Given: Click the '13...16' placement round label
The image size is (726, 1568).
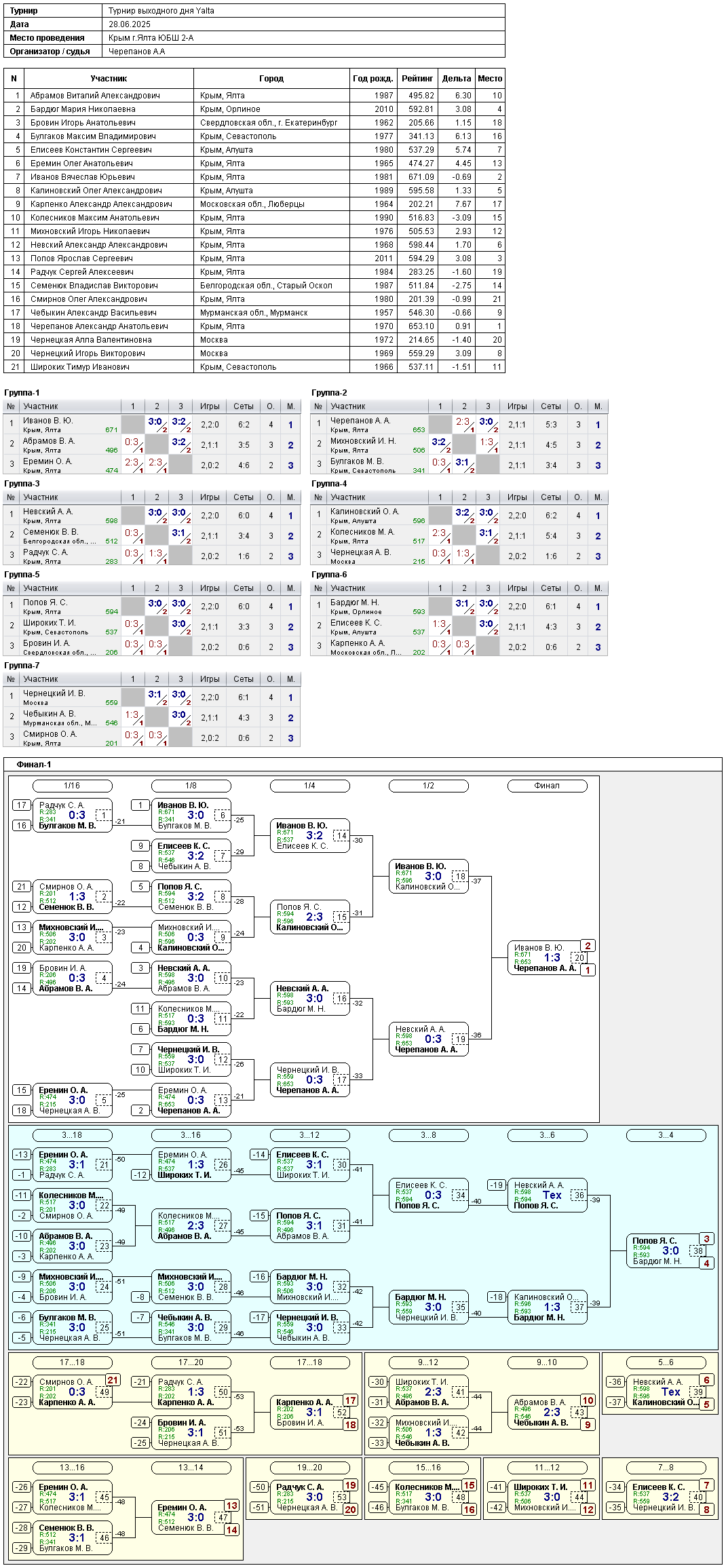Looking at the screenshot, I should coord(72,1468).
